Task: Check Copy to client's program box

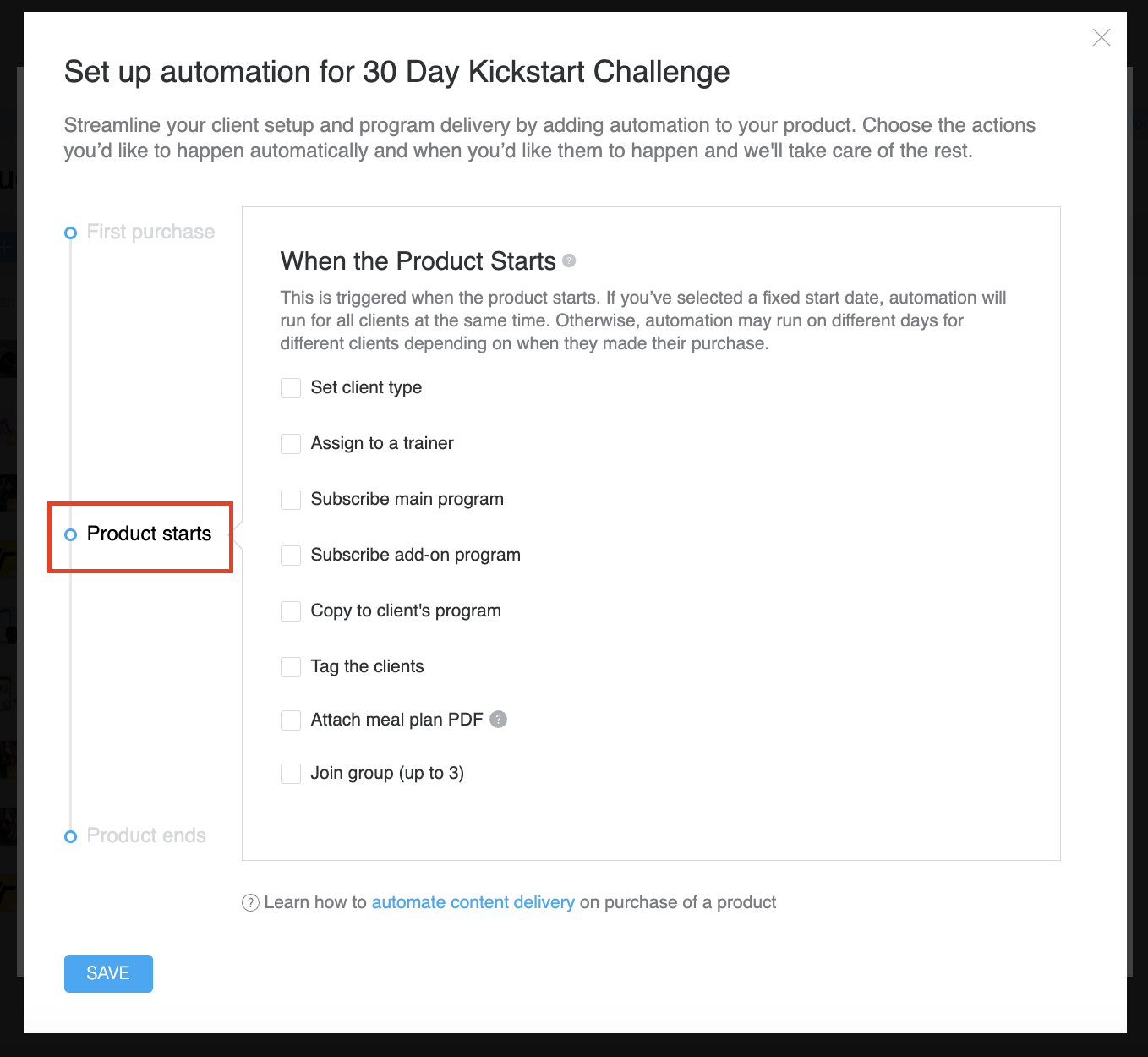Action: pyautogui.click(x=291, y=611)
